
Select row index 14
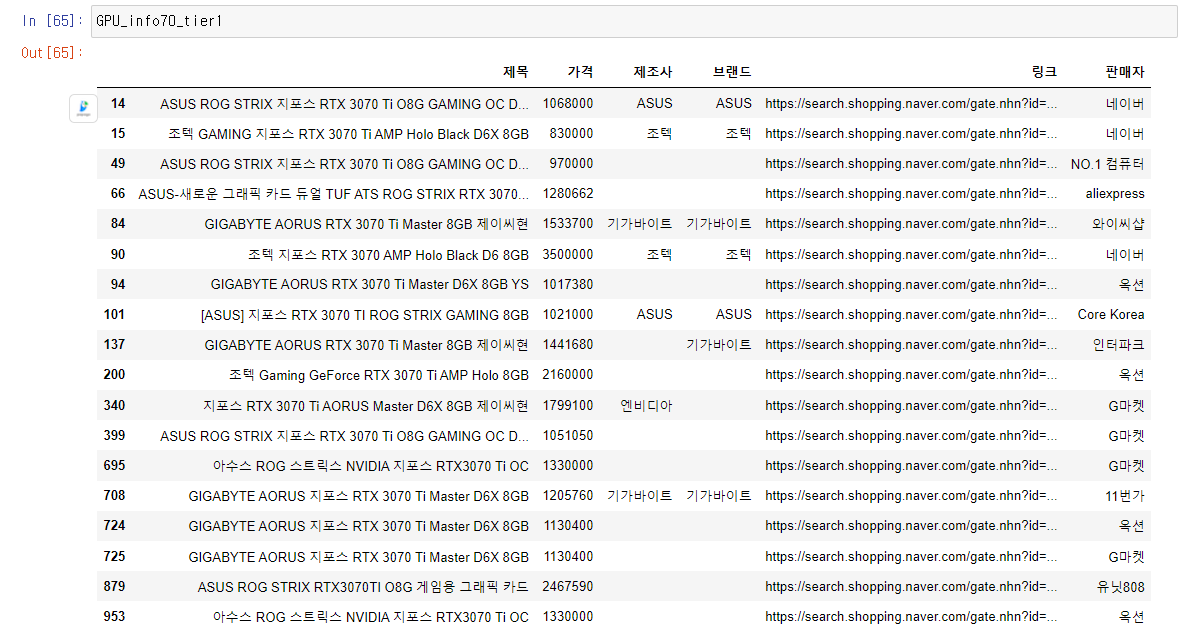pos(118,103)
